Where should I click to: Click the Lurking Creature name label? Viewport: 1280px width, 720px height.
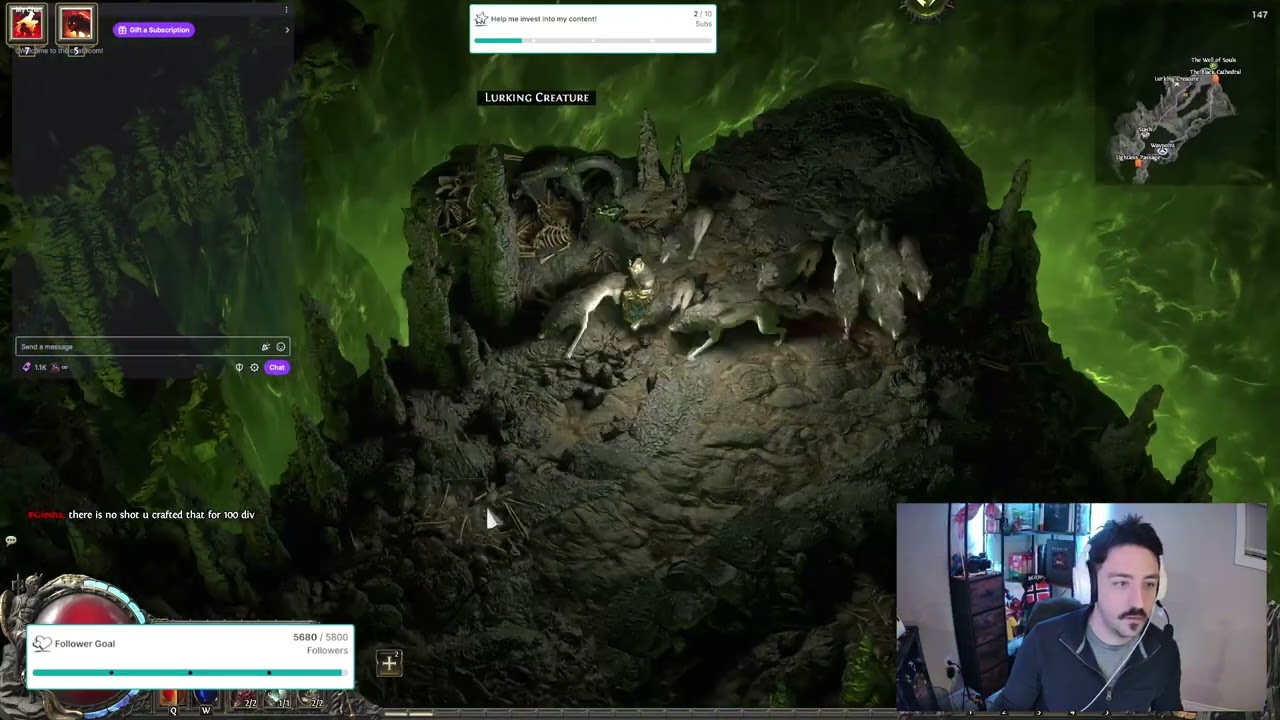pyautogui.click(x=537, y=97)
